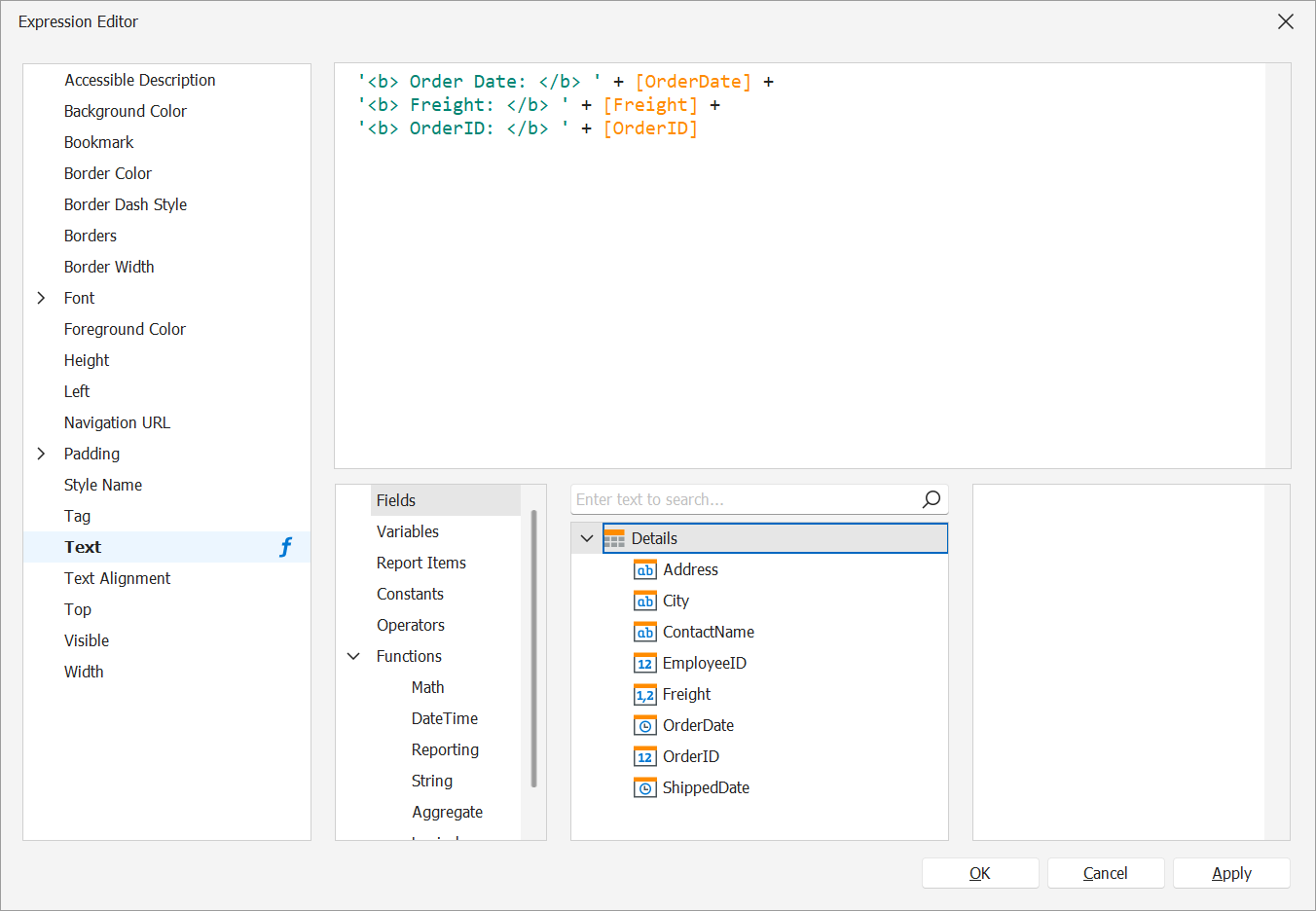Apply the expression changes
The height and width of the screenshot is (911, 1316).
[1231, 873]
